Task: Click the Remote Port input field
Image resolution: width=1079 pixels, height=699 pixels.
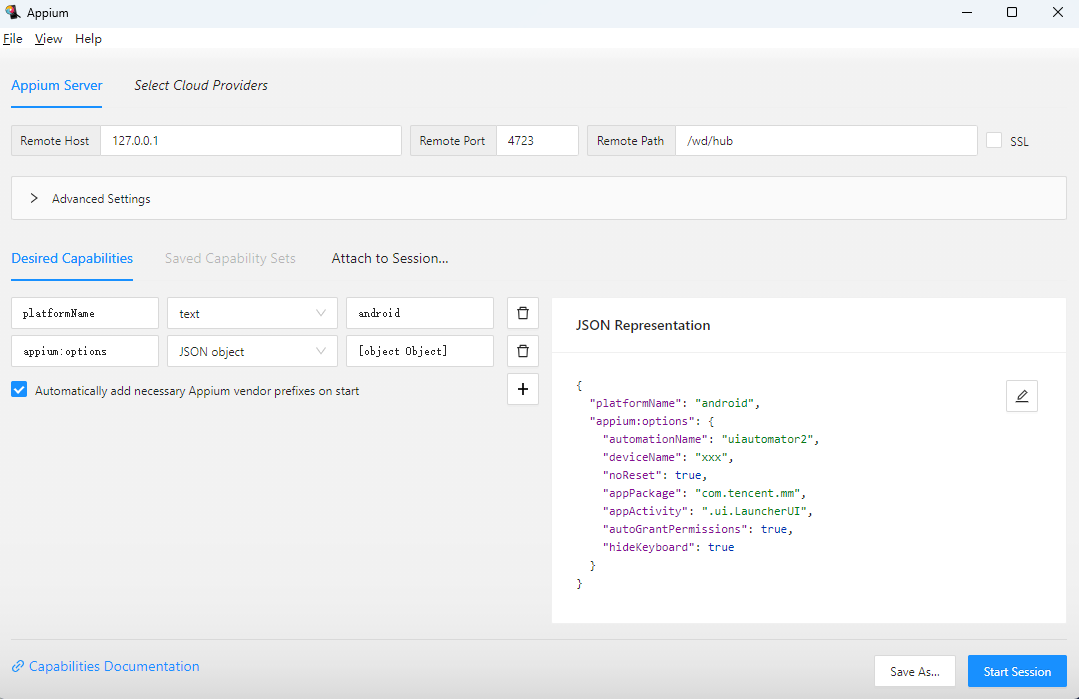Action: point(537,140)
